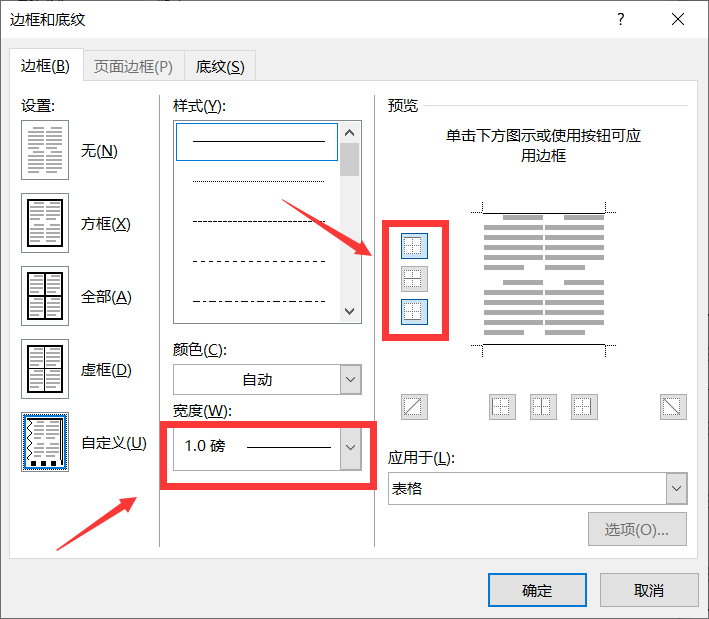The image size is (709, 619).
Task: Click the style list scroll up arrow
Action: coord(350,133)
